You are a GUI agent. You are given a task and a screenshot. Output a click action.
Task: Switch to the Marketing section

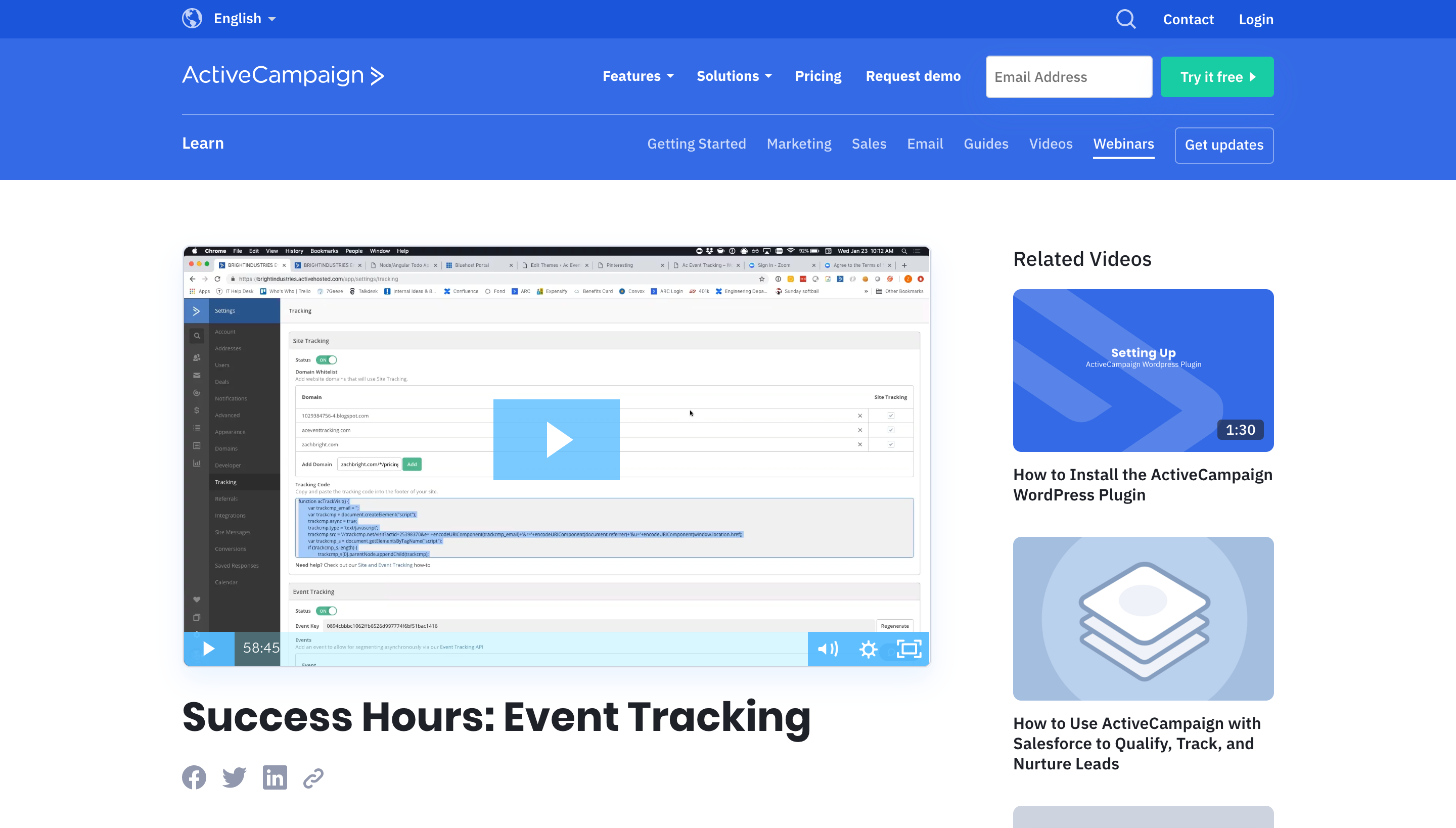coord(799,144)
